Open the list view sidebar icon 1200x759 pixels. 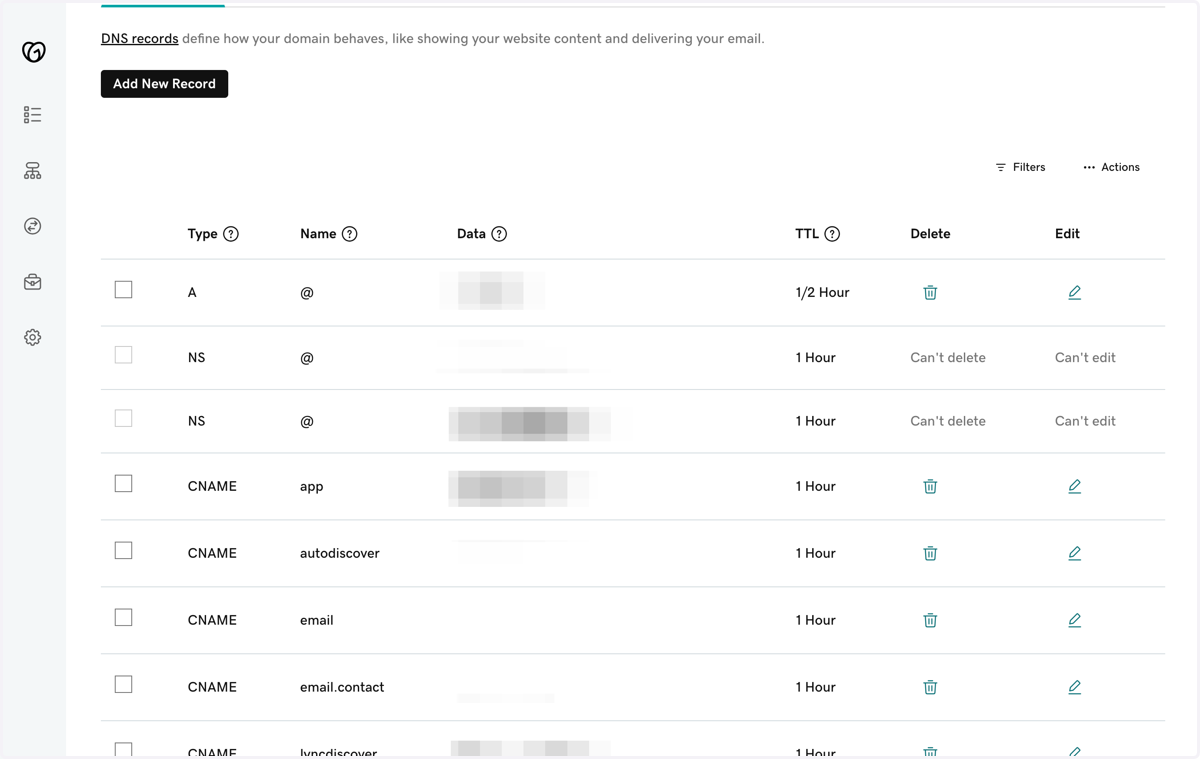(33, 115)
